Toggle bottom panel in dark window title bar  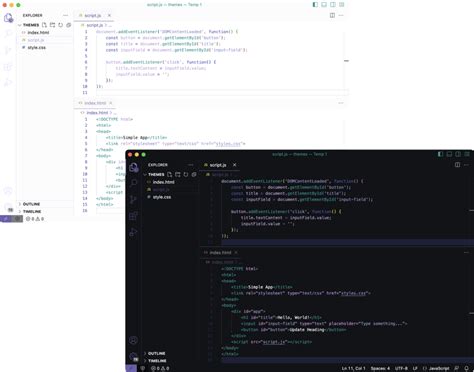click(x=449, y=154)
